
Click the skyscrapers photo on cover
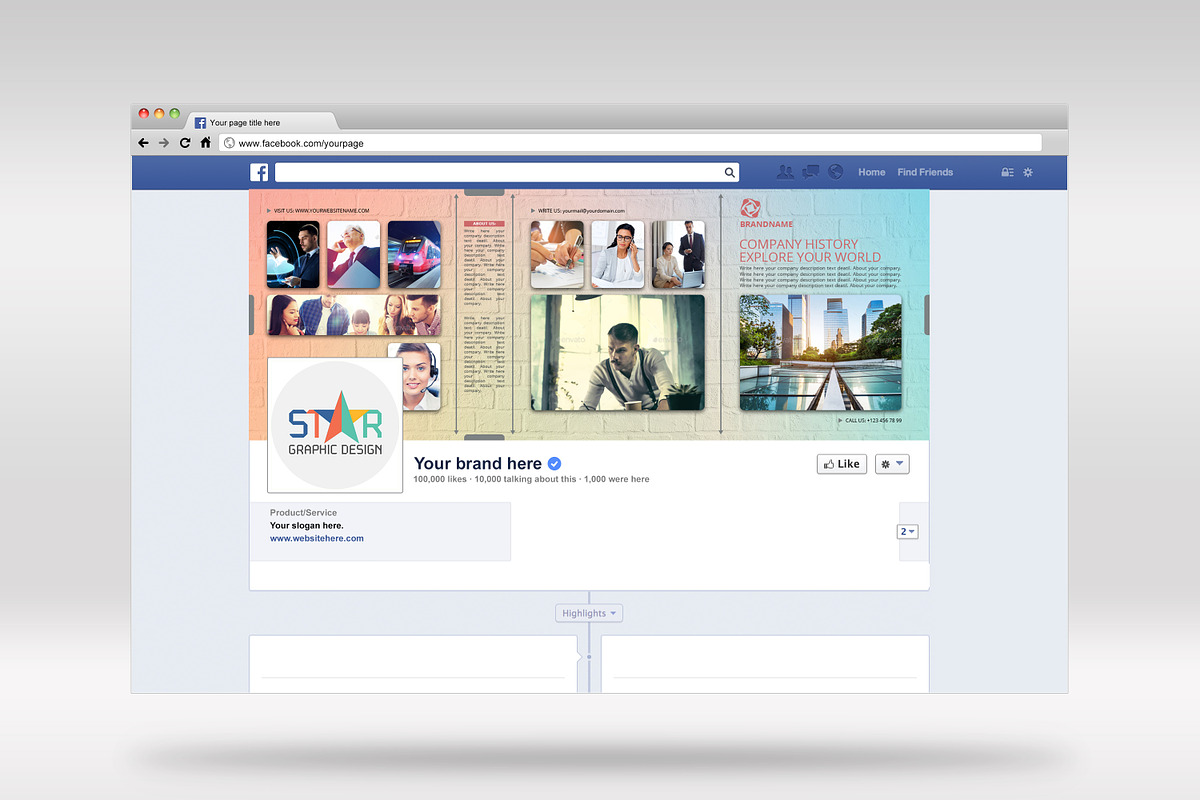[820, 352]
